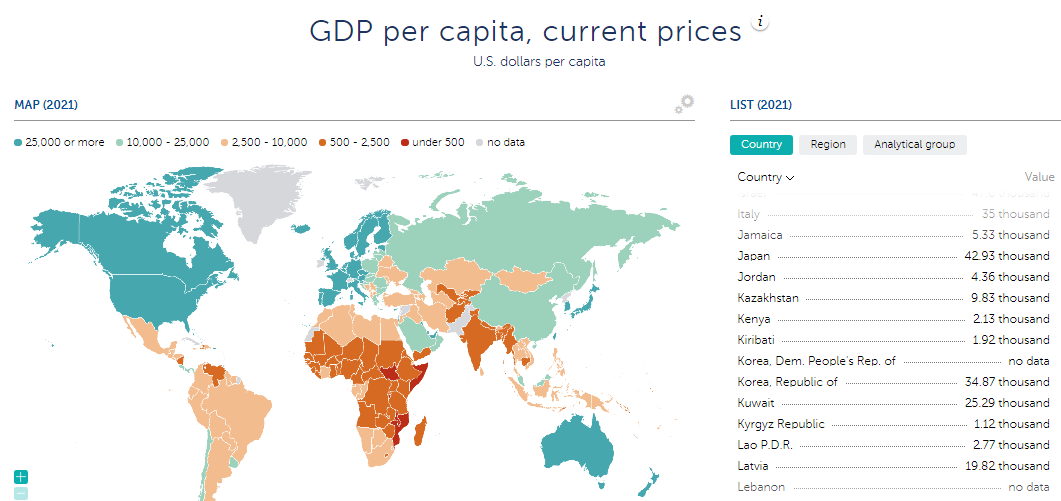The image size is (1061, 501).
Task: Zoom out with the map minus button
Action: click(x=21, y=494)
